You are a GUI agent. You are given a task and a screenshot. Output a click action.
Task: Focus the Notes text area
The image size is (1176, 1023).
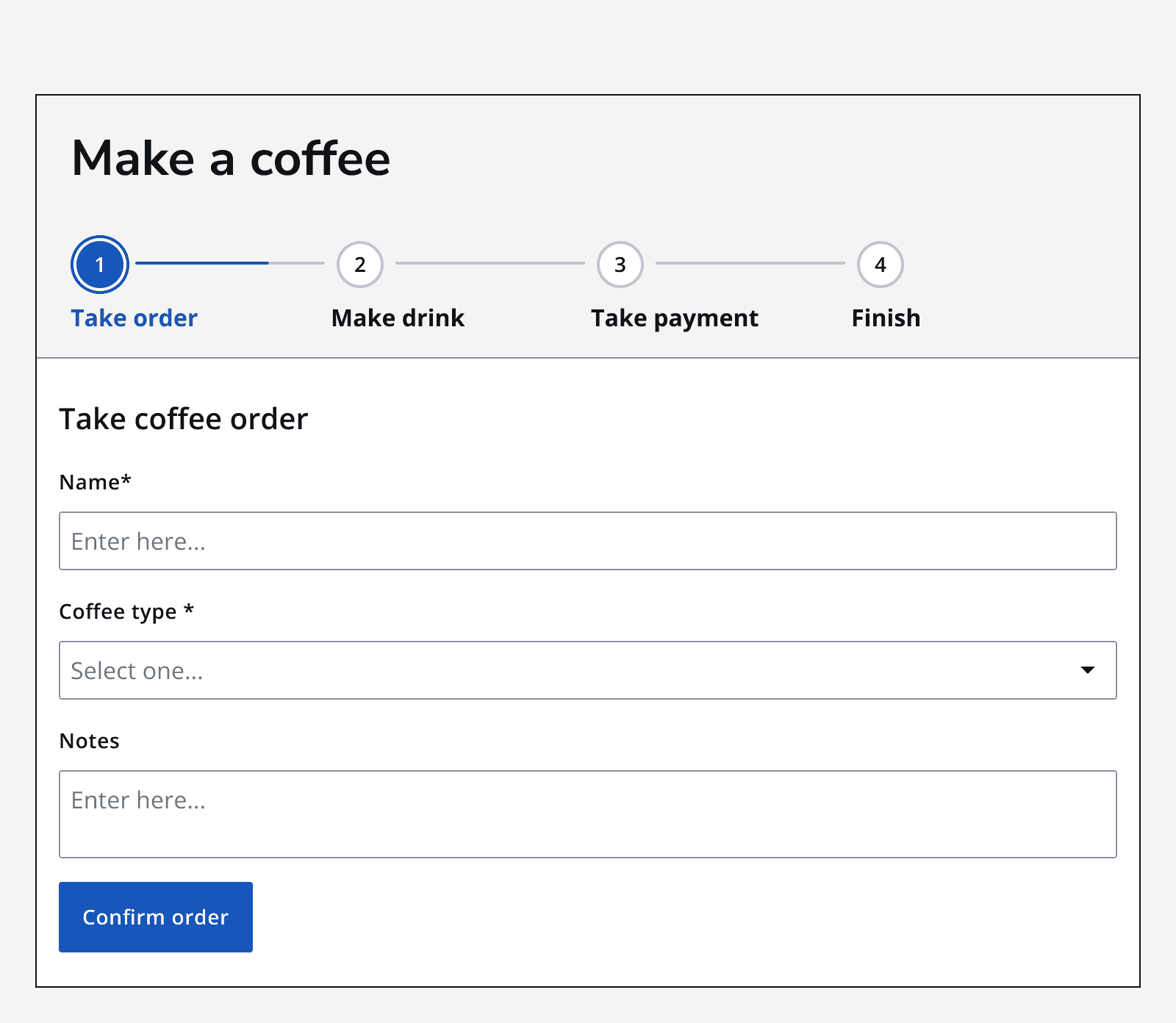[588, 814]
